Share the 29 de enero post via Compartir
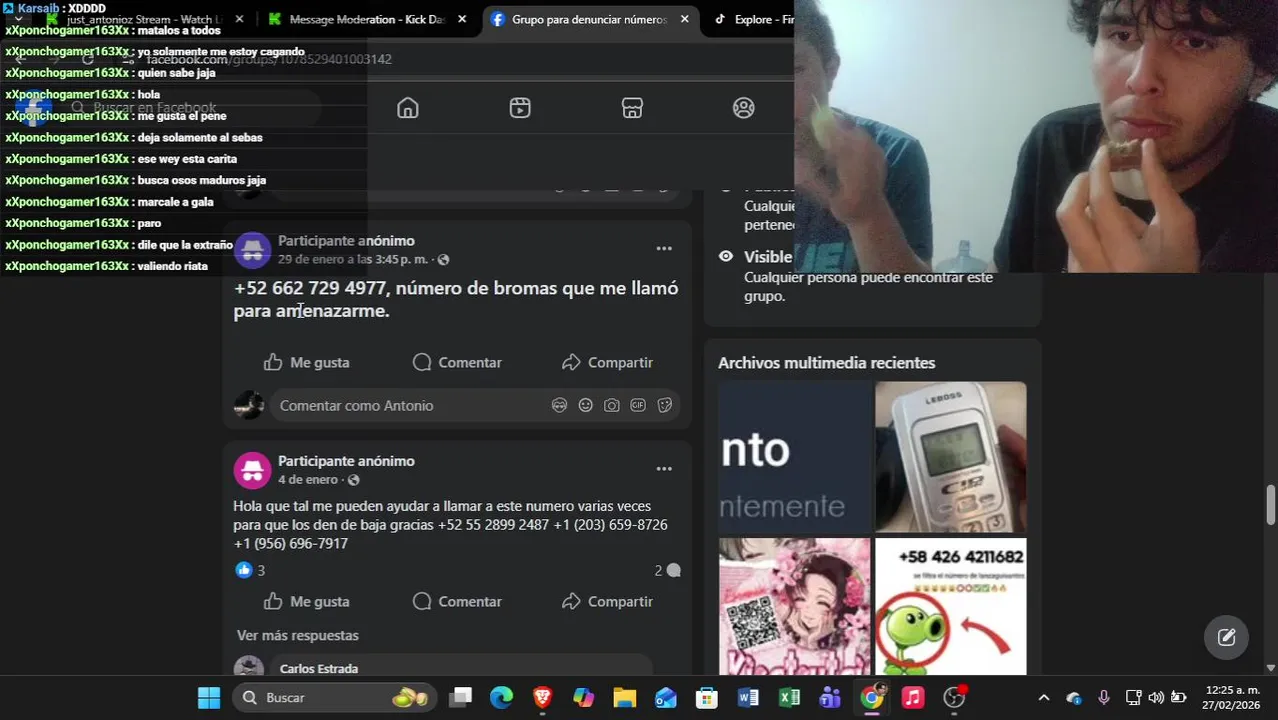This screenshot has height=720, width=1278. (607, 362)
